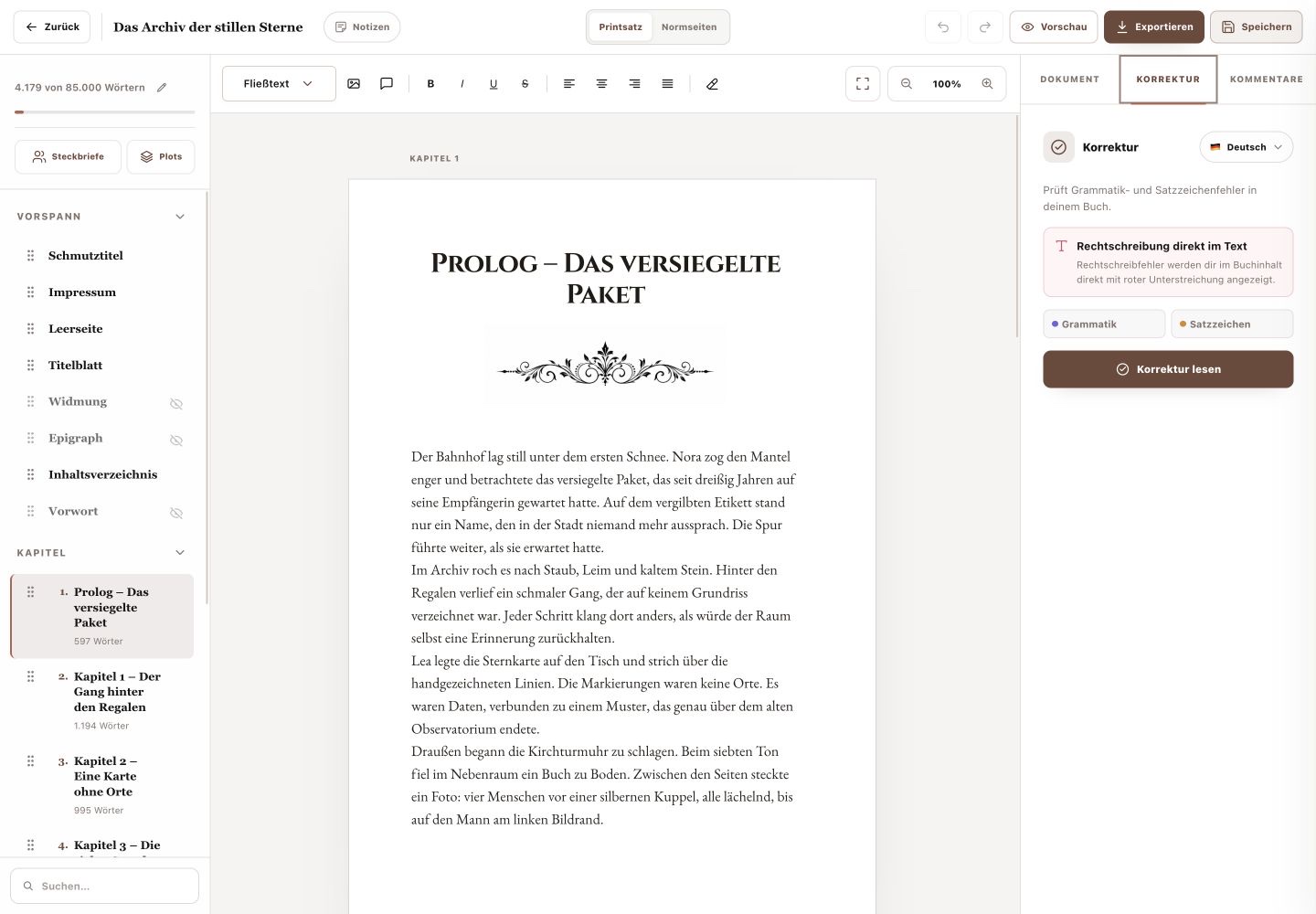Screen dimensions: 1316x914
Task: Edit the word count goal pencil icon
Action: click(x=162, y=88)
